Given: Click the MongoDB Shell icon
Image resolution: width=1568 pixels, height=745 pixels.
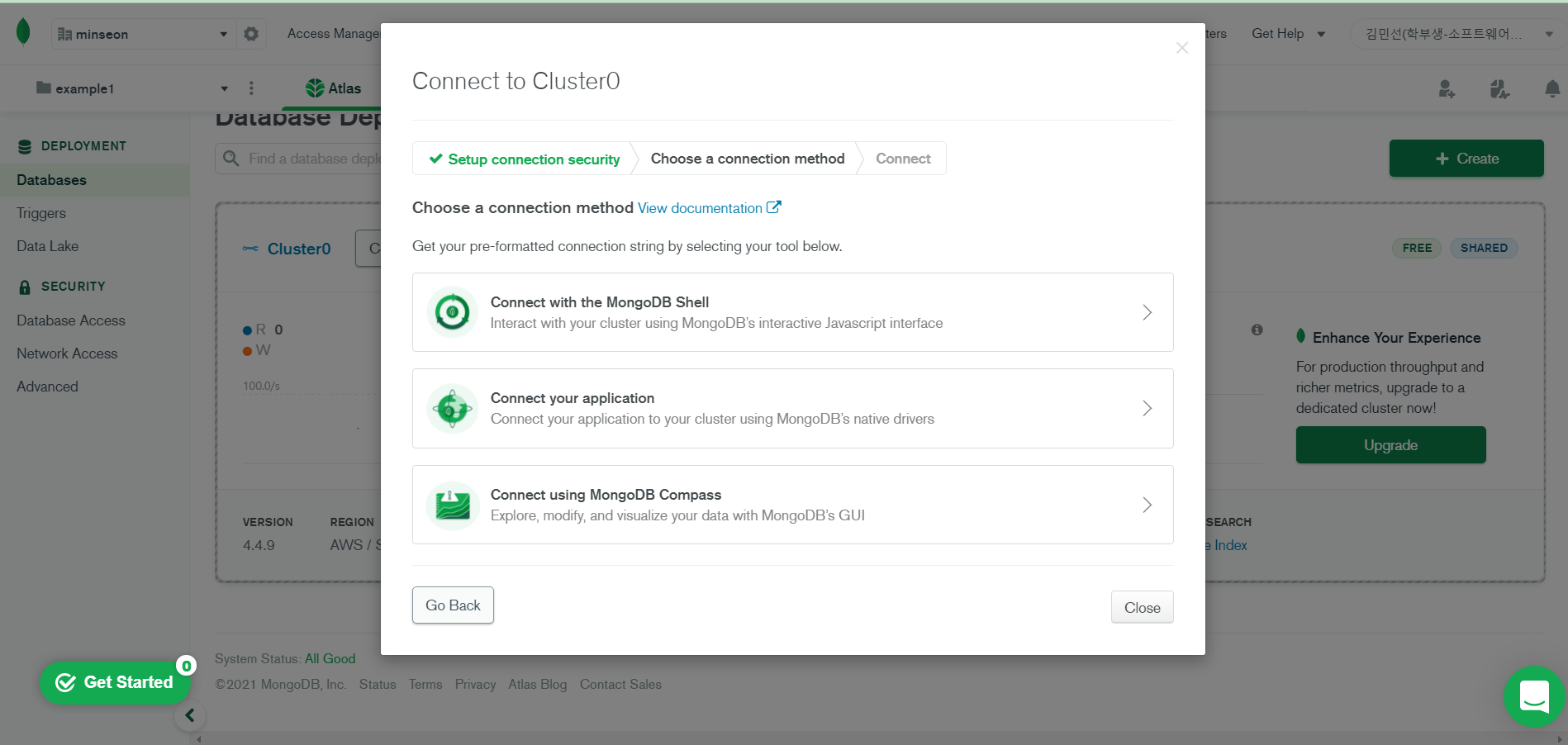Looking at the screenshot, I should (x=452, y=312).
